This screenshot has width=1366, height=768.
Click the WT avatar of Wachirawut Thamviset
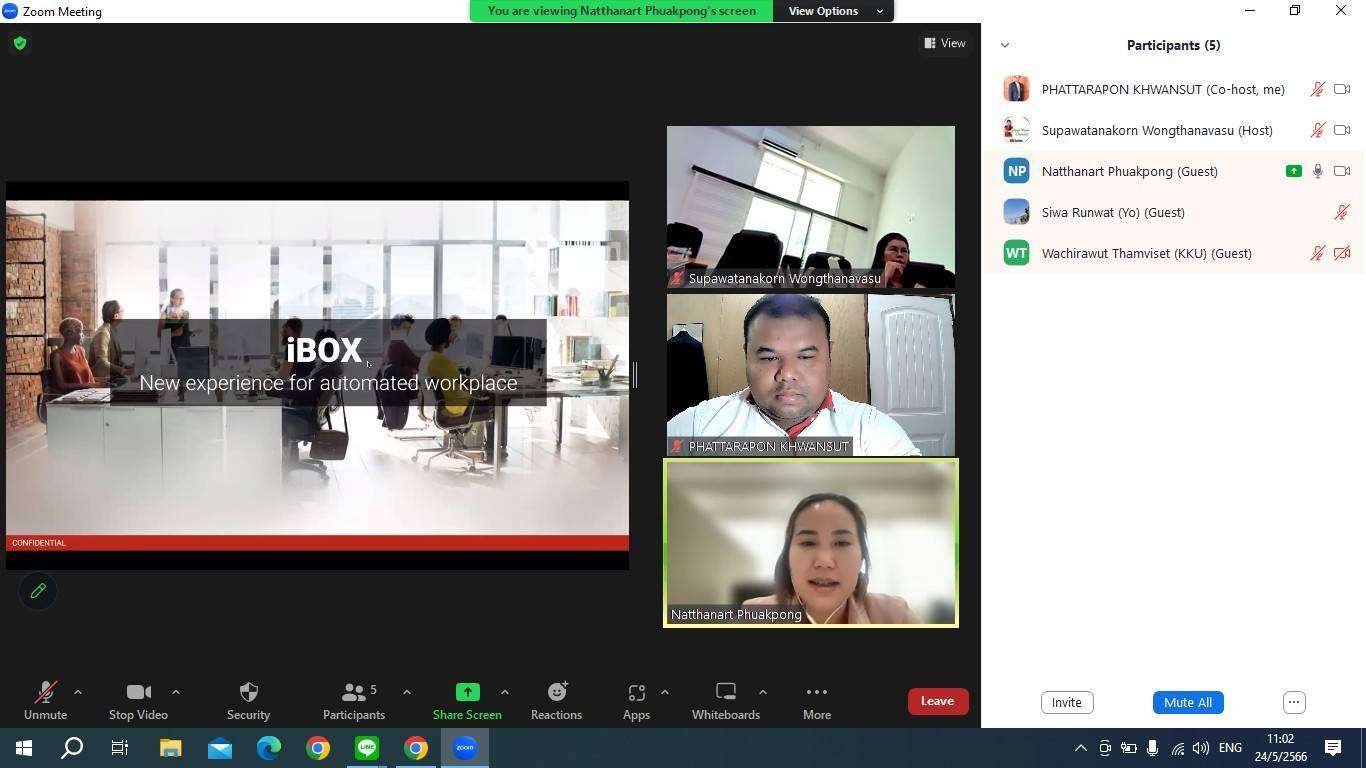tap(1016, 253)
